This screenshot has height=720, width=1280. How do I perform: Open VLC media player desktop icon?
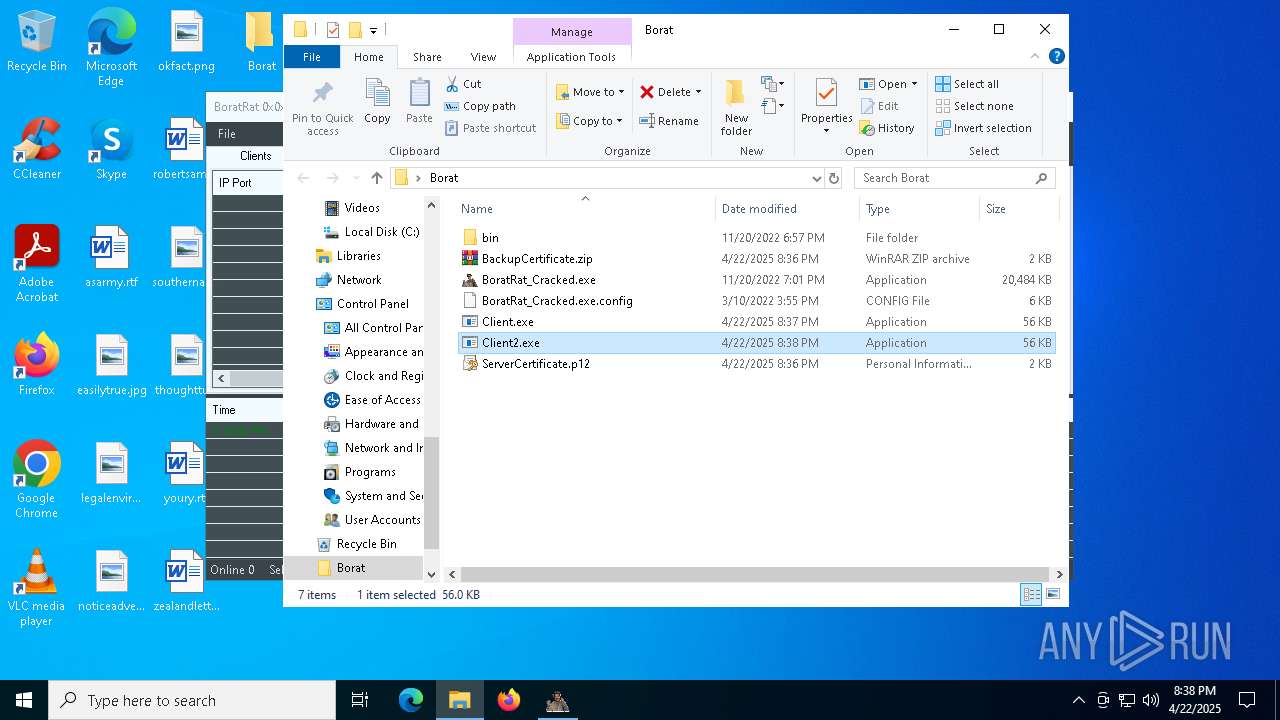click(x=37, y=588)
